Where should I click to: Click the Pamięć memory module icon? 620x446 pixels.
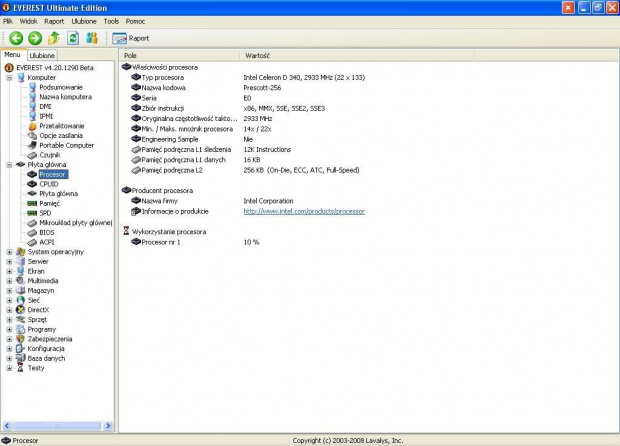[x=32, y=203]
